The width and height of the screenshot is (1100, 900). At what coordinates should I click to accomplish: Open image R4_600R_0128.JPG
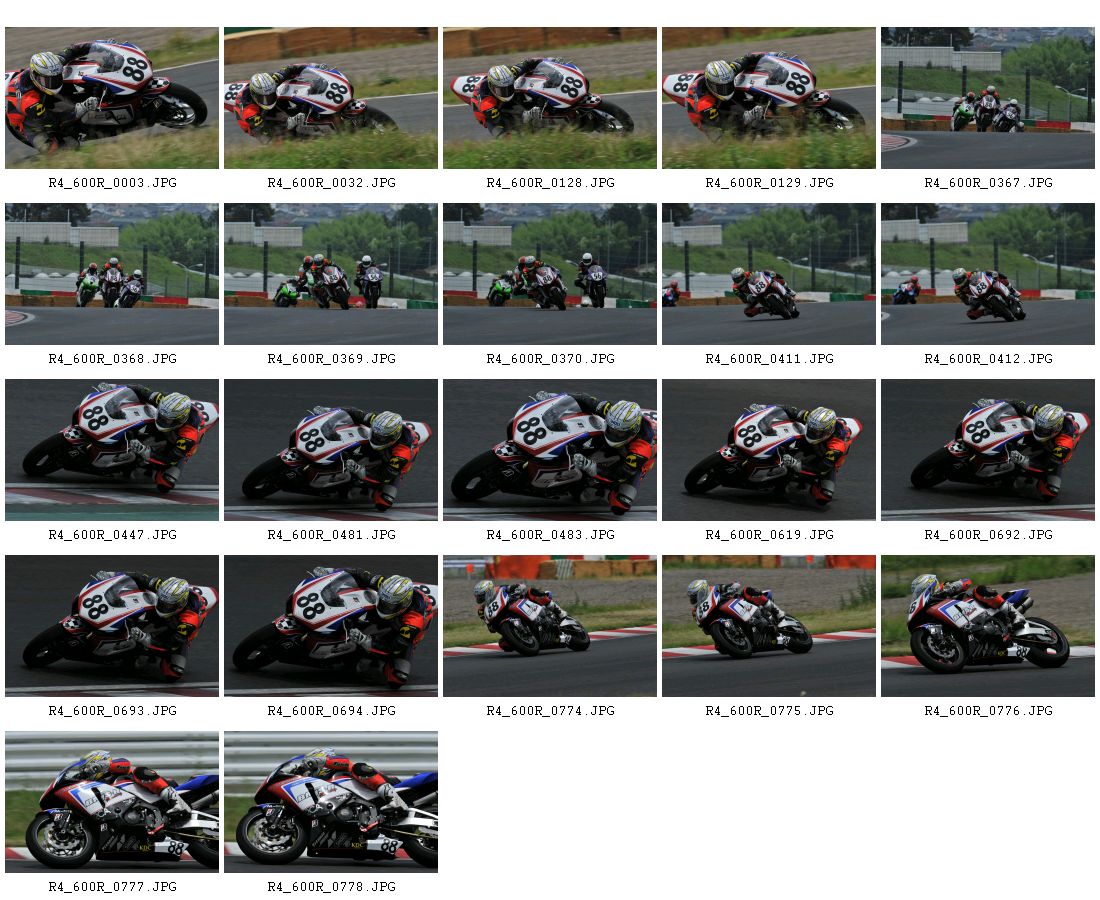point(549,98)
